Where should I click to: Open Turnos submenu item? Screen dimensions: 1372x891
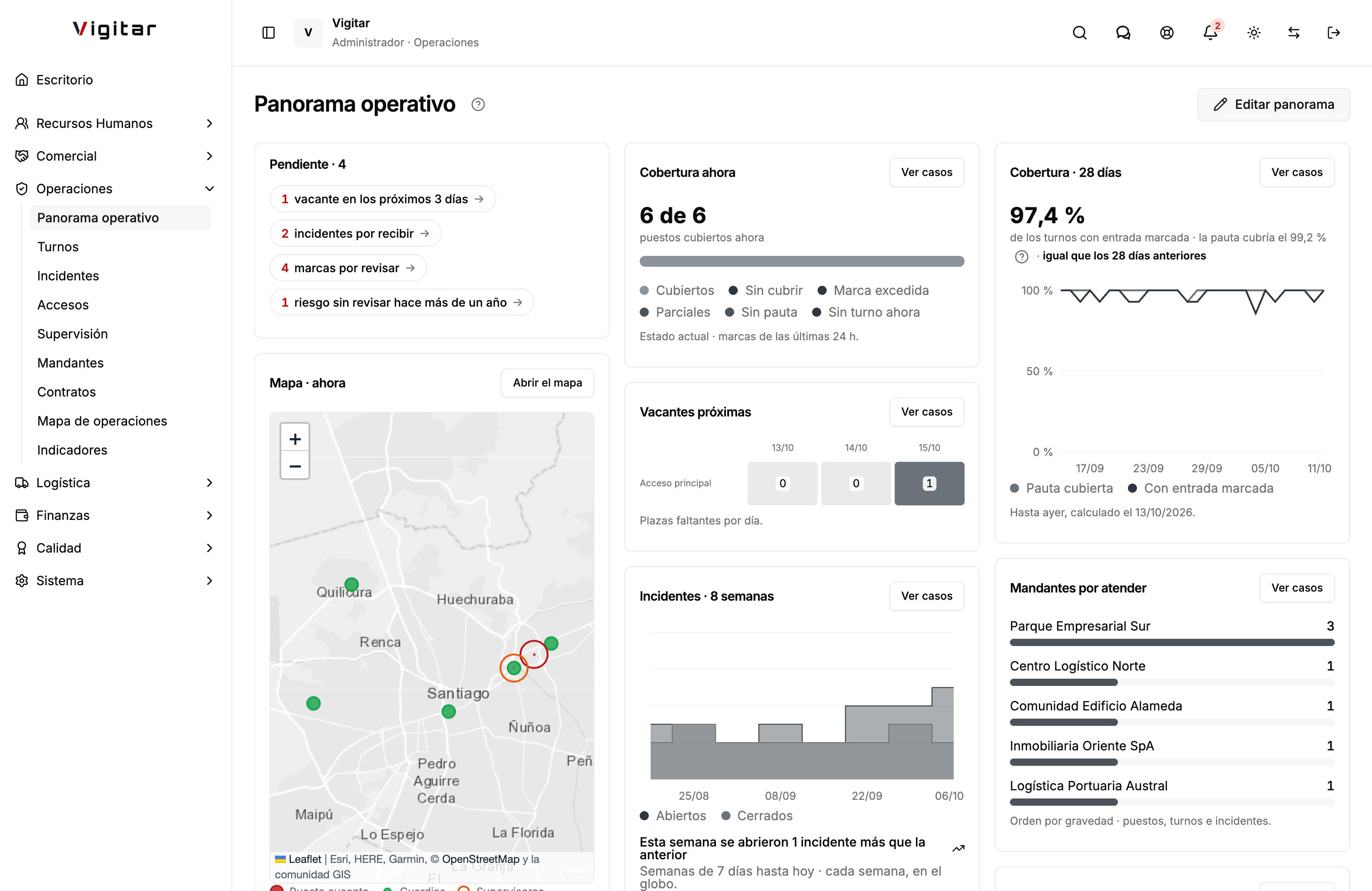pos(121,247)
